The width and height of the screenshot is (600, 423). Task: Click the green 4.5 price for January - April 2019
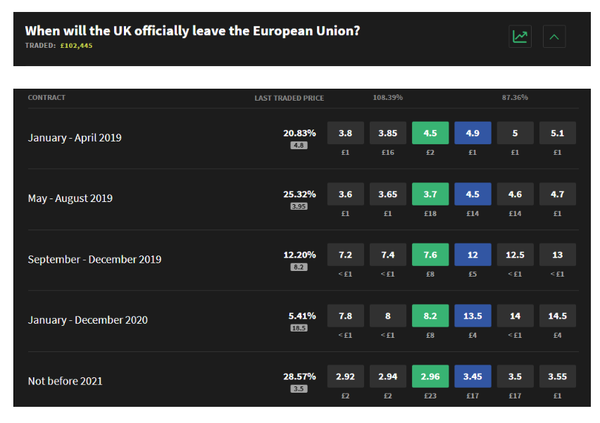click(430, 132)
